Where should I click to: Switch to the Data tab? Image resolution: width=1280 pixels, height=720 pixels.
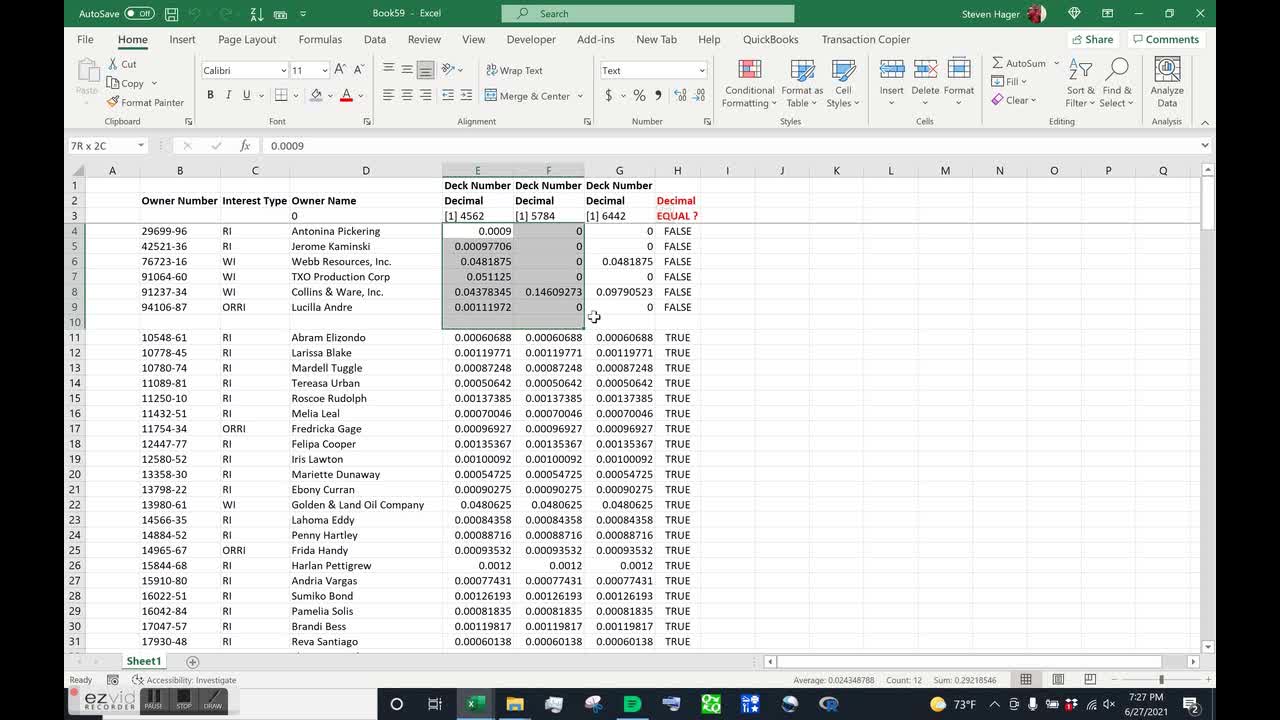pos(375,40)
